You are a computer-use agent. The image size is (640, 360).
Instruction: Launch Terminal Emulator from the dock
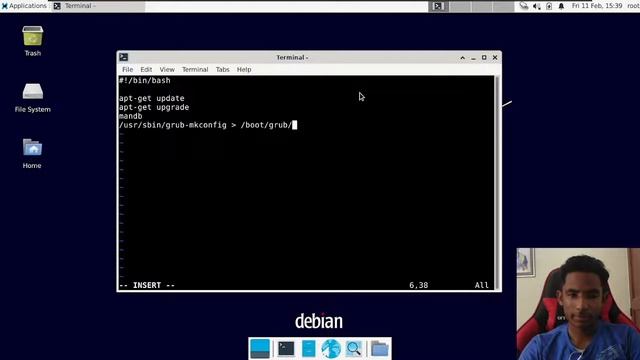[x=286, y=349]
